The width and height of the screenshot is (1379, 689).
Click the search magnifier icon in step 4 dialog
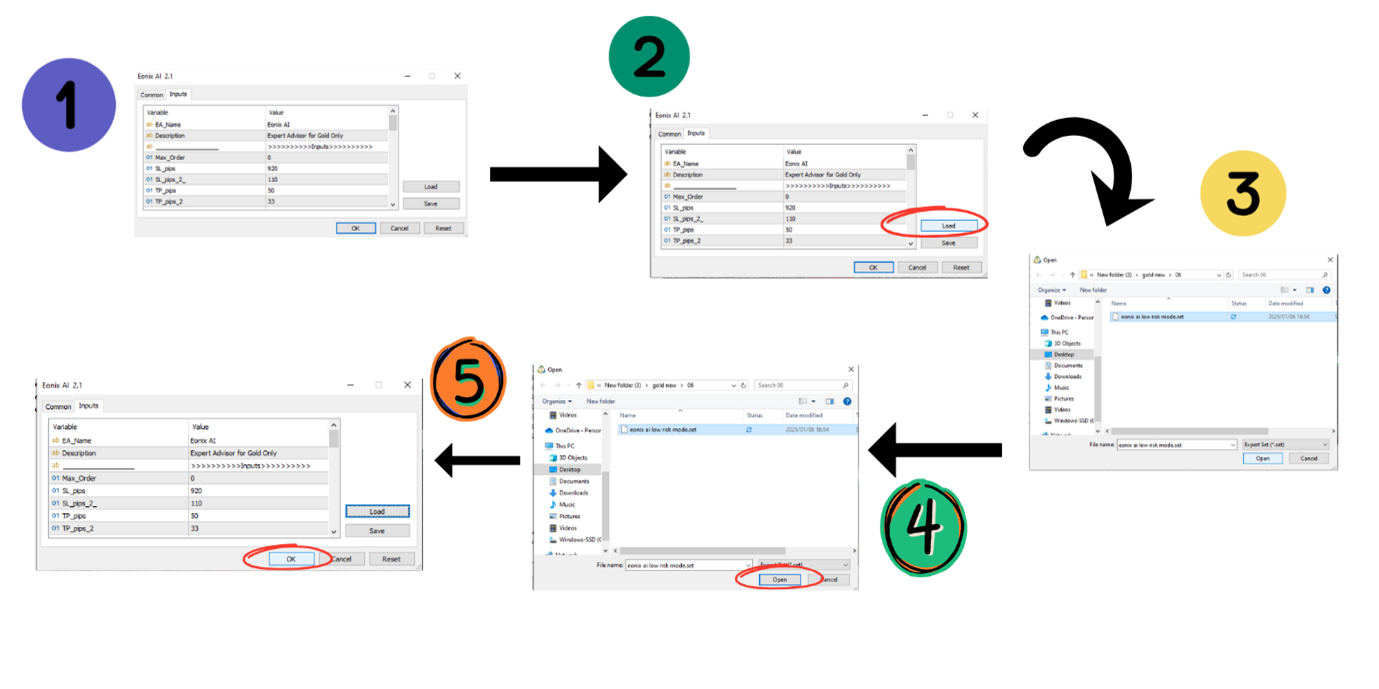click(845, 385)
